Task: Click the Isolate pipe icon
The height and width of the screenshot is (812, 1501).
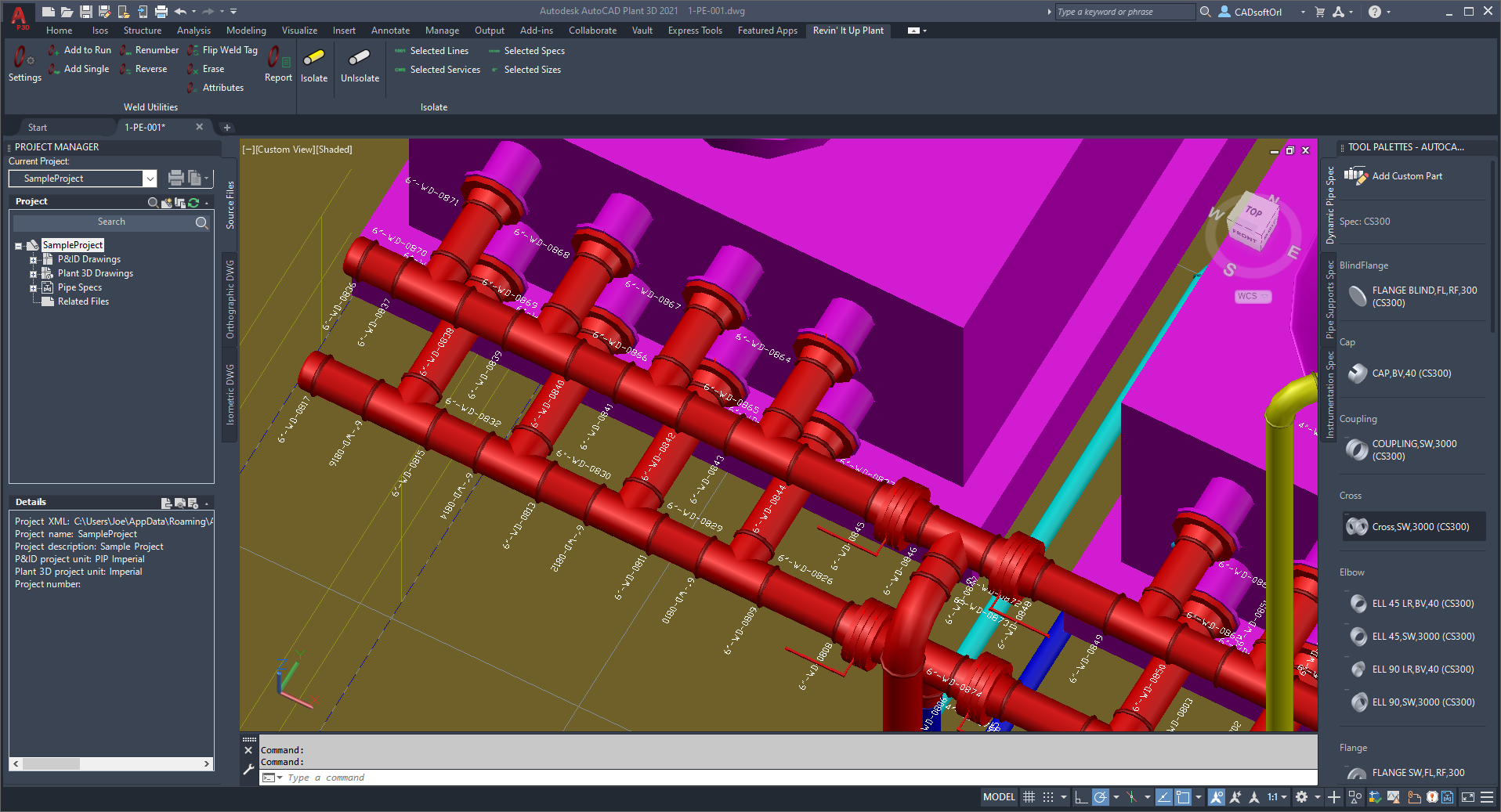Action: (313, 59)
